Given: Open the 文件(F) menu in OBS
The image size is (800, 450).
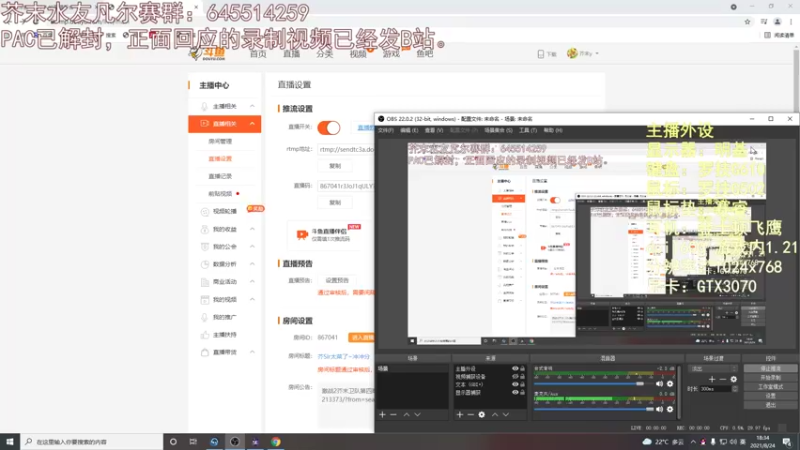Looking at the screenshot, I should [385, 131].
